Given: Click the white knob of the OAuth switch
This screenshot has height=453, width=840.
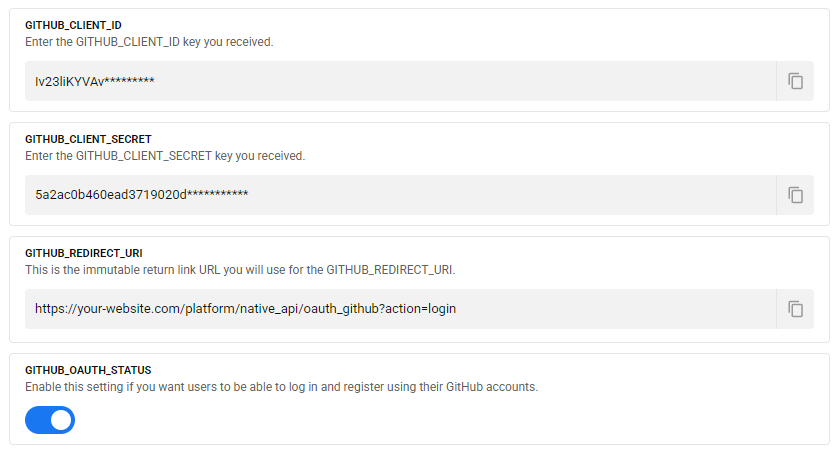Looking at the screenshot, I should 61,420.
